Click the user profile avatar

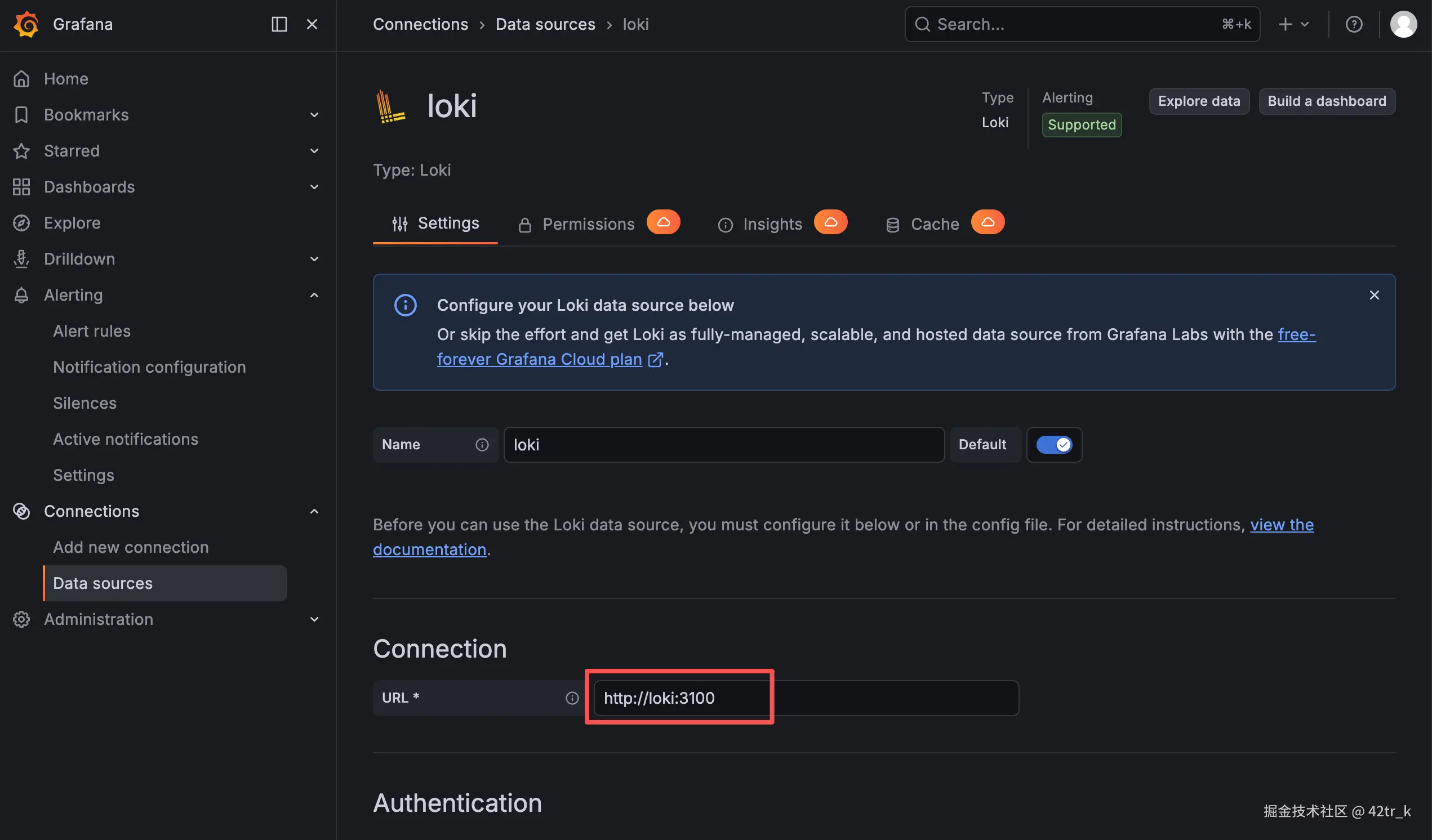click(1403, 24)
